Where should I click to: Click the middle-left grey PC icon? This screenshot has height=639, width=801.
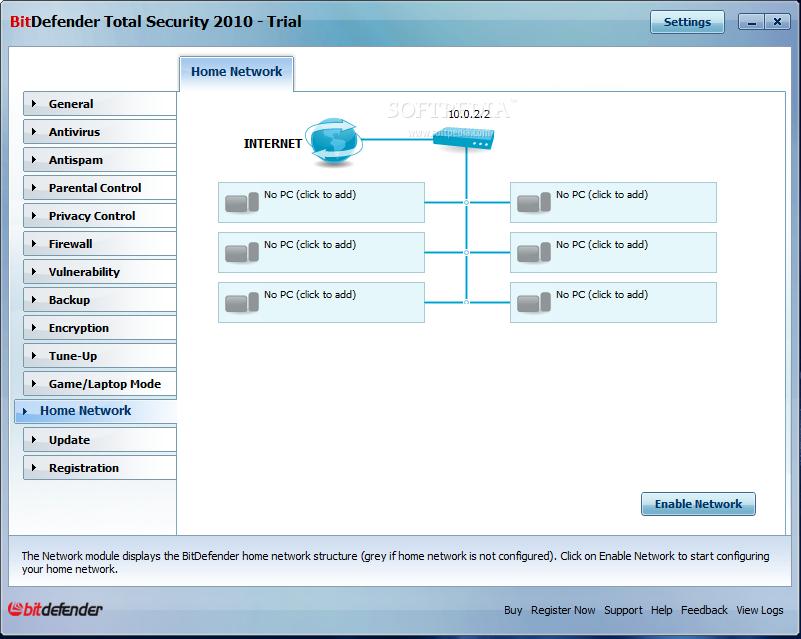coord(241,253)
